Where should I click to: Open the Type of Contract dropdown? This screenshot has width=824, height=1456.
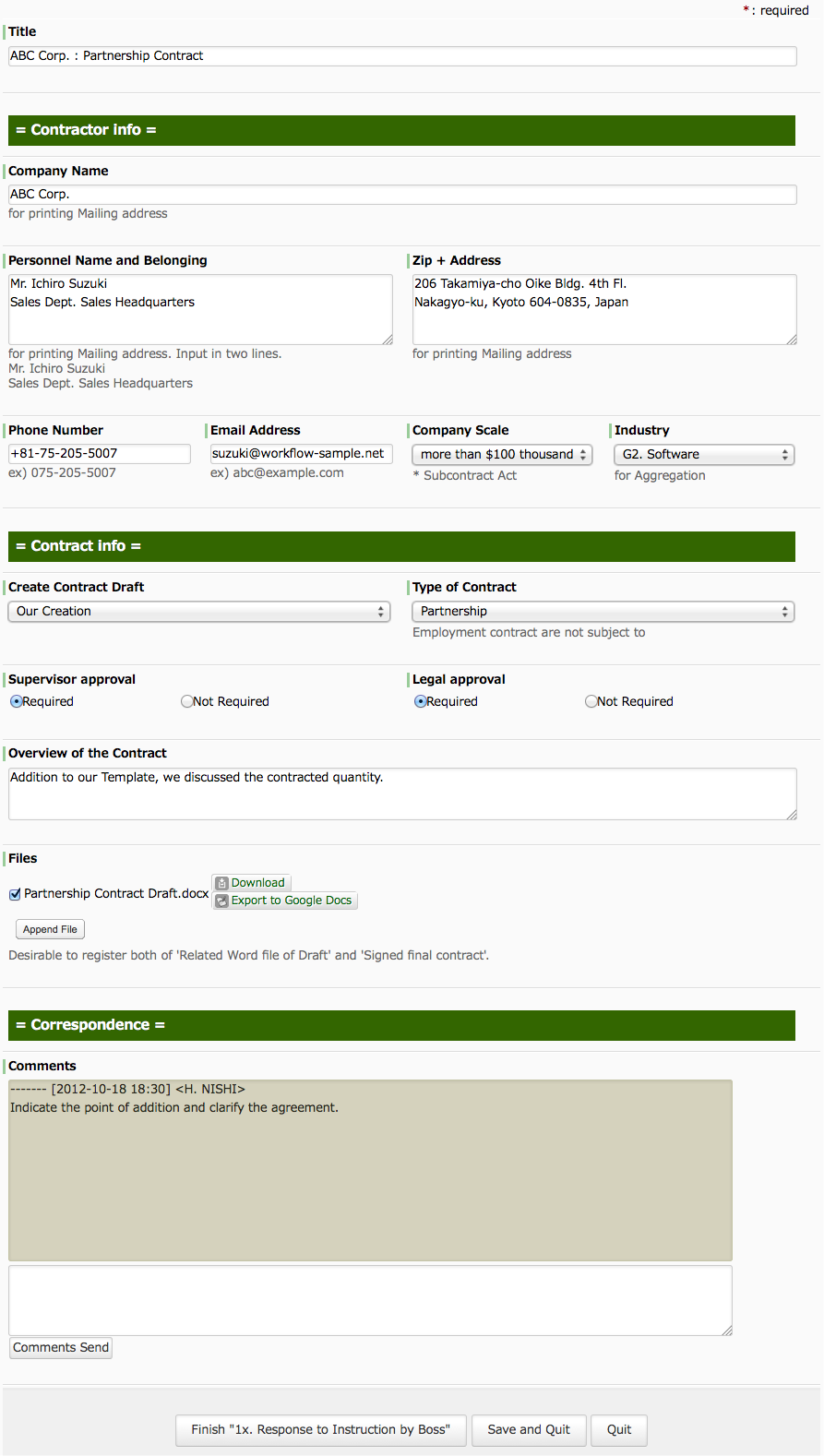[x=602, y=611]
